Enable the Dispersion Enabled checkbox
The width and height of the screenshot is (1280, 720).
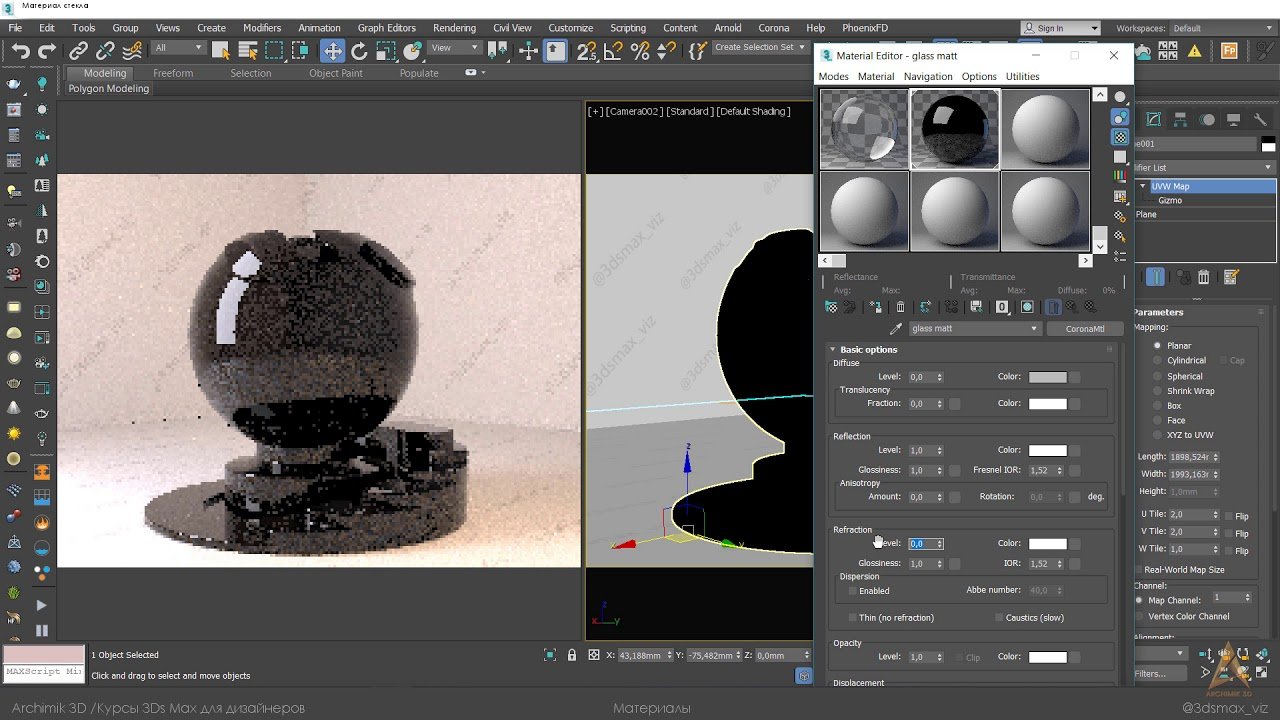(x=852, y=591)
